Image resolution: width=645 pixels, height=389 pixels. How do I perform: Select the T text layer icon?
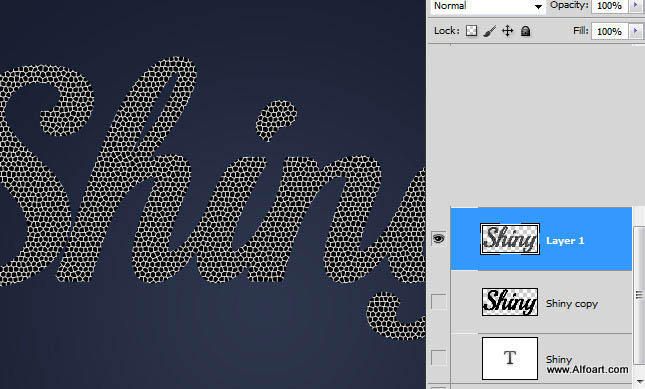pyautogui.click(x=510, y=358)
